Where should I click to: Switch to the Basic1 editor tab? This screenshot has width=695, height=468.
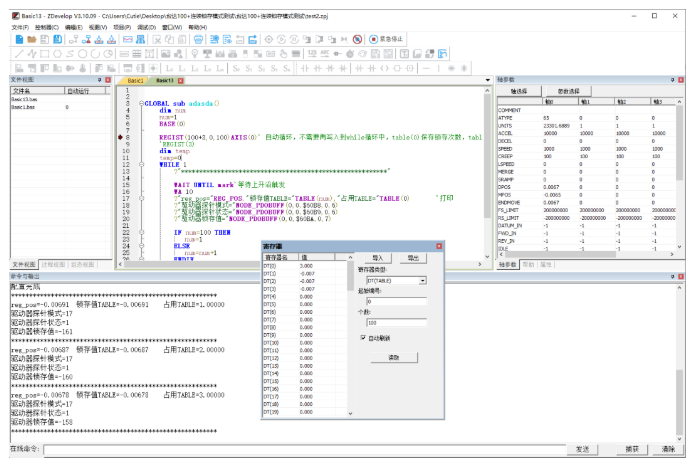(x=135, y=81)
